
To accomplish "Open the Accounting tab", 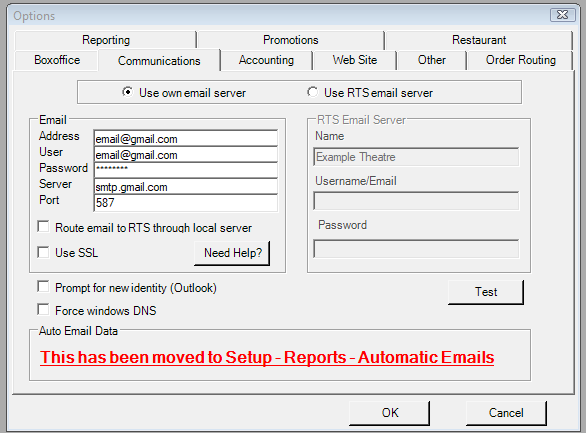I will (266, 60).
